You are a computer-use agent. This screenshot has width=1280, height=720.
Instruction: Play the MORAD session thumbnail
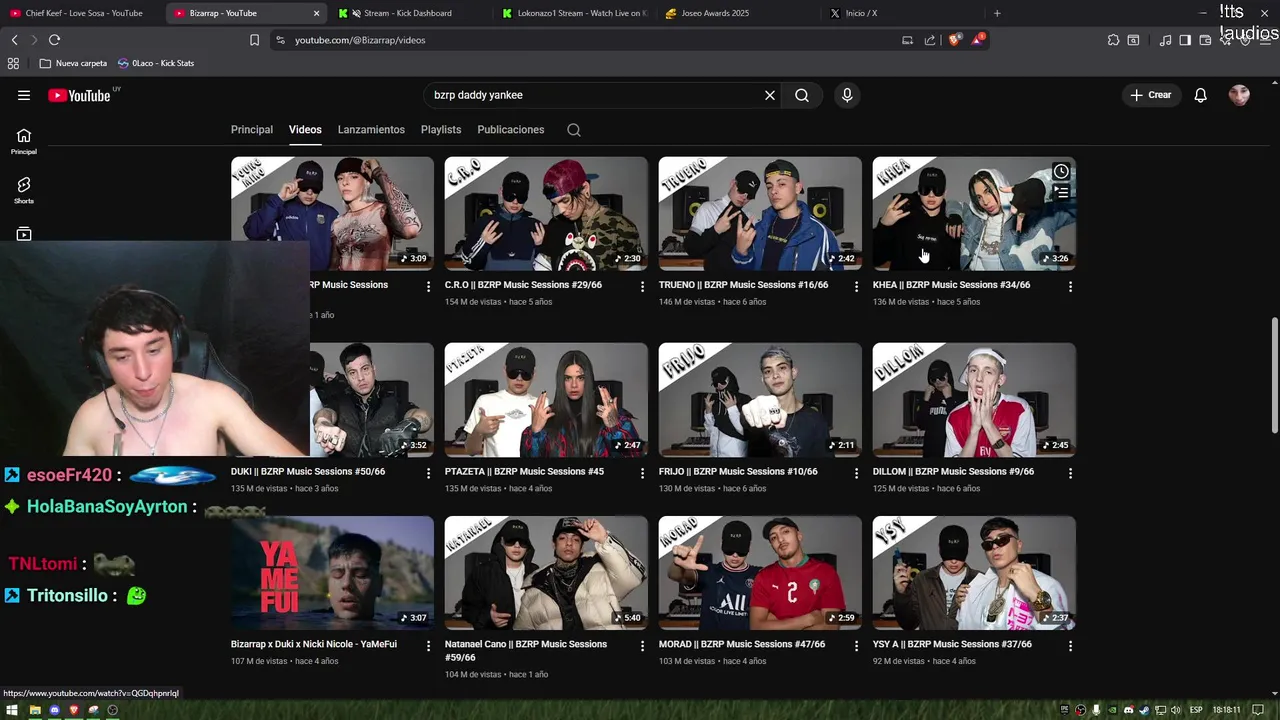[x=760, y=573]
